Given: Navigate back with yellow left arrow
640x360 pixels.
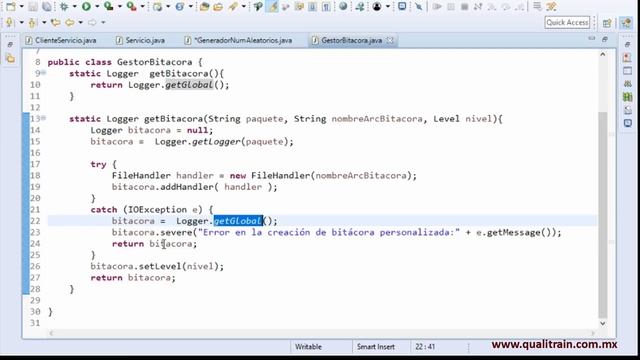Looking at the screenshot, I should 70,22.
